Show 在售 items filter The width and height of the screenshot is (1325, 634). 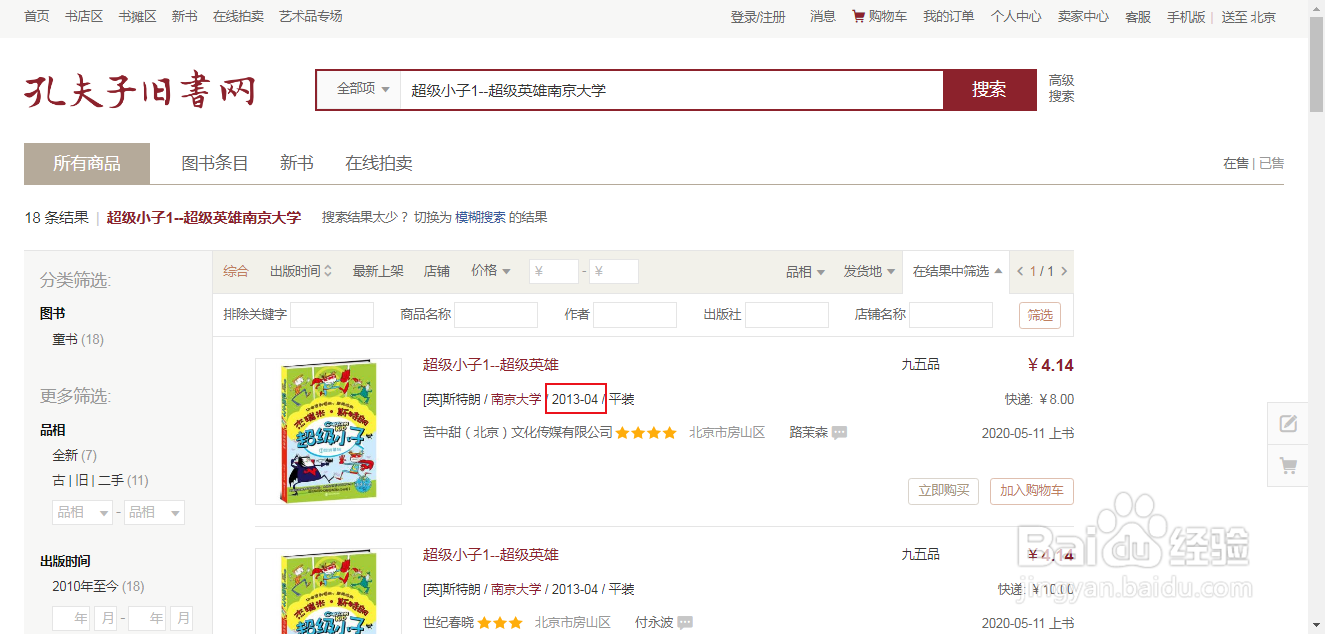coord(1235,163)
